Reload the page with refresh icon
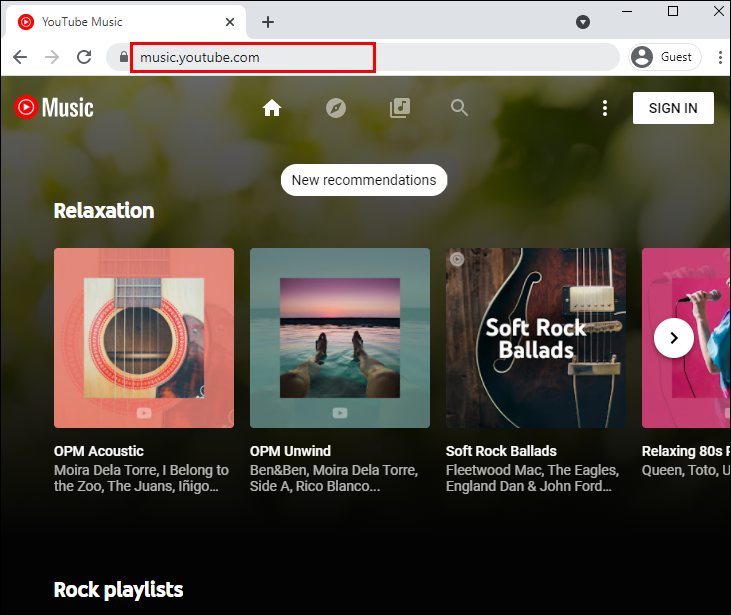 [84, 57]
